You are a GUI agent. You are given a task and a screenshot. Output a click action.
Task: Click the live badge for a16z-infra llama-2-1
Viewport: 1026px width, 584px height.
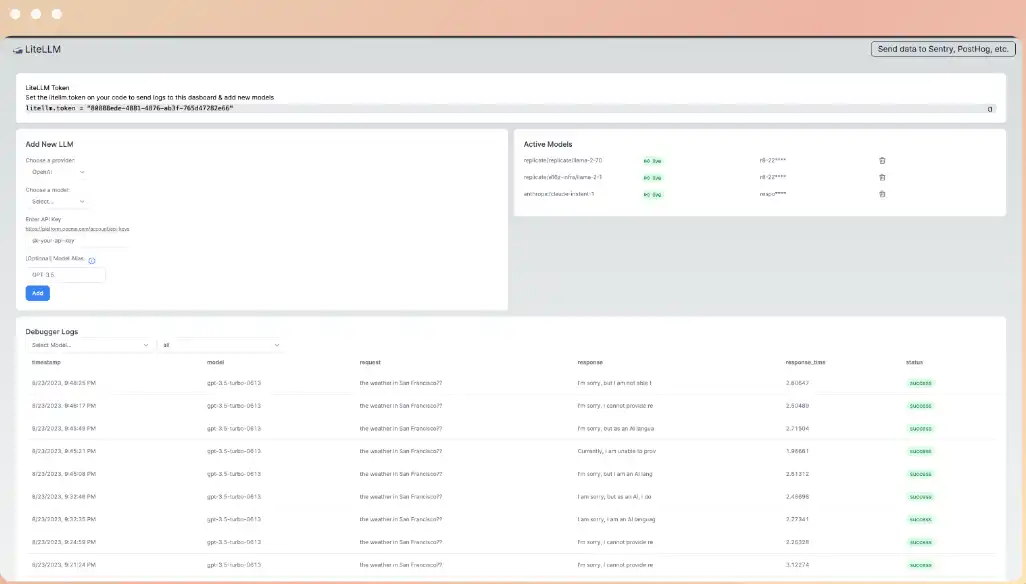point(652,178)
